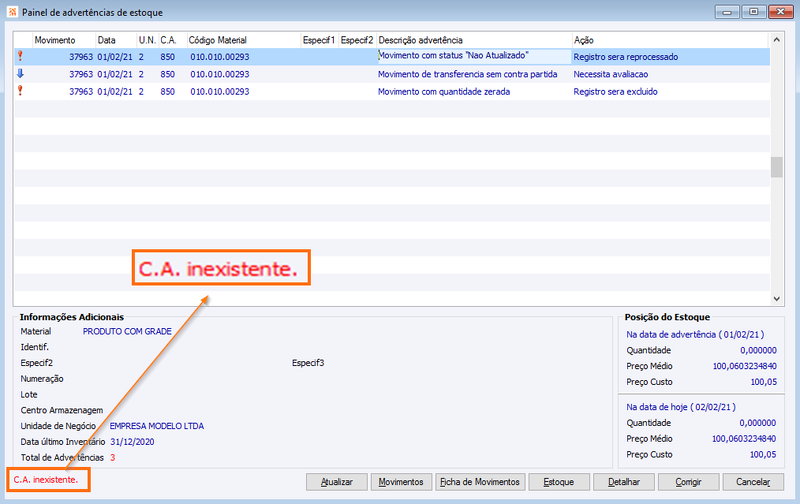
Task: Click 'Registro sera excluido' action text
Action: [615, 92]
